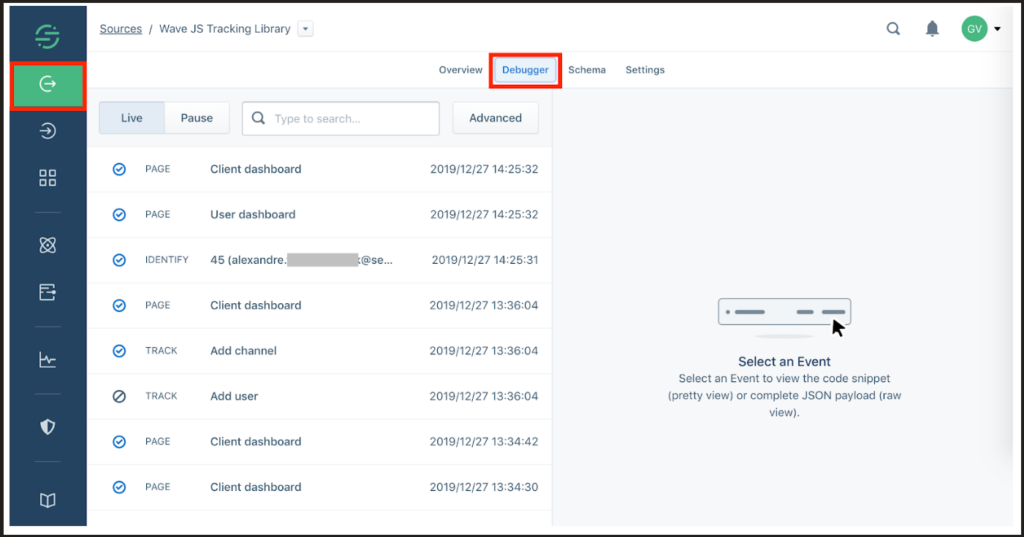This screenshot has height=537, width=1024.
Task: Click the Segment logo in sidebar
Action: coord(47,37)
